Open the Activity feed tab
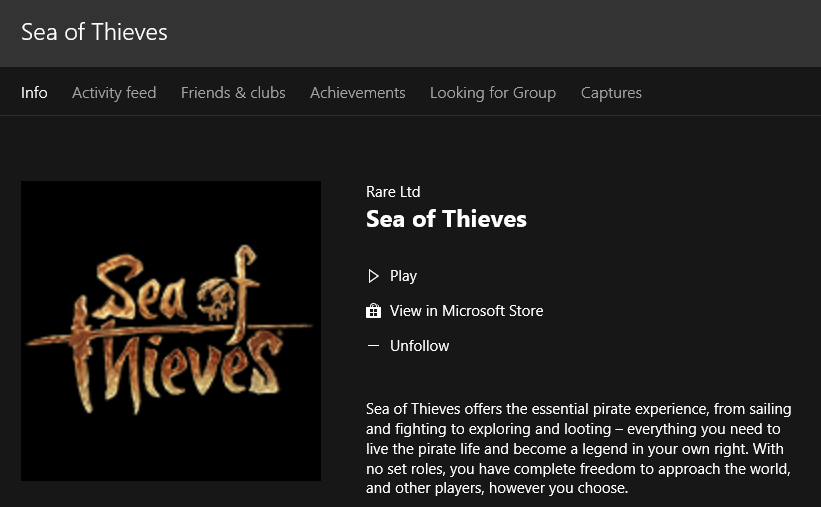The height and width of the screenshot is (507, 821). [114, 93]
